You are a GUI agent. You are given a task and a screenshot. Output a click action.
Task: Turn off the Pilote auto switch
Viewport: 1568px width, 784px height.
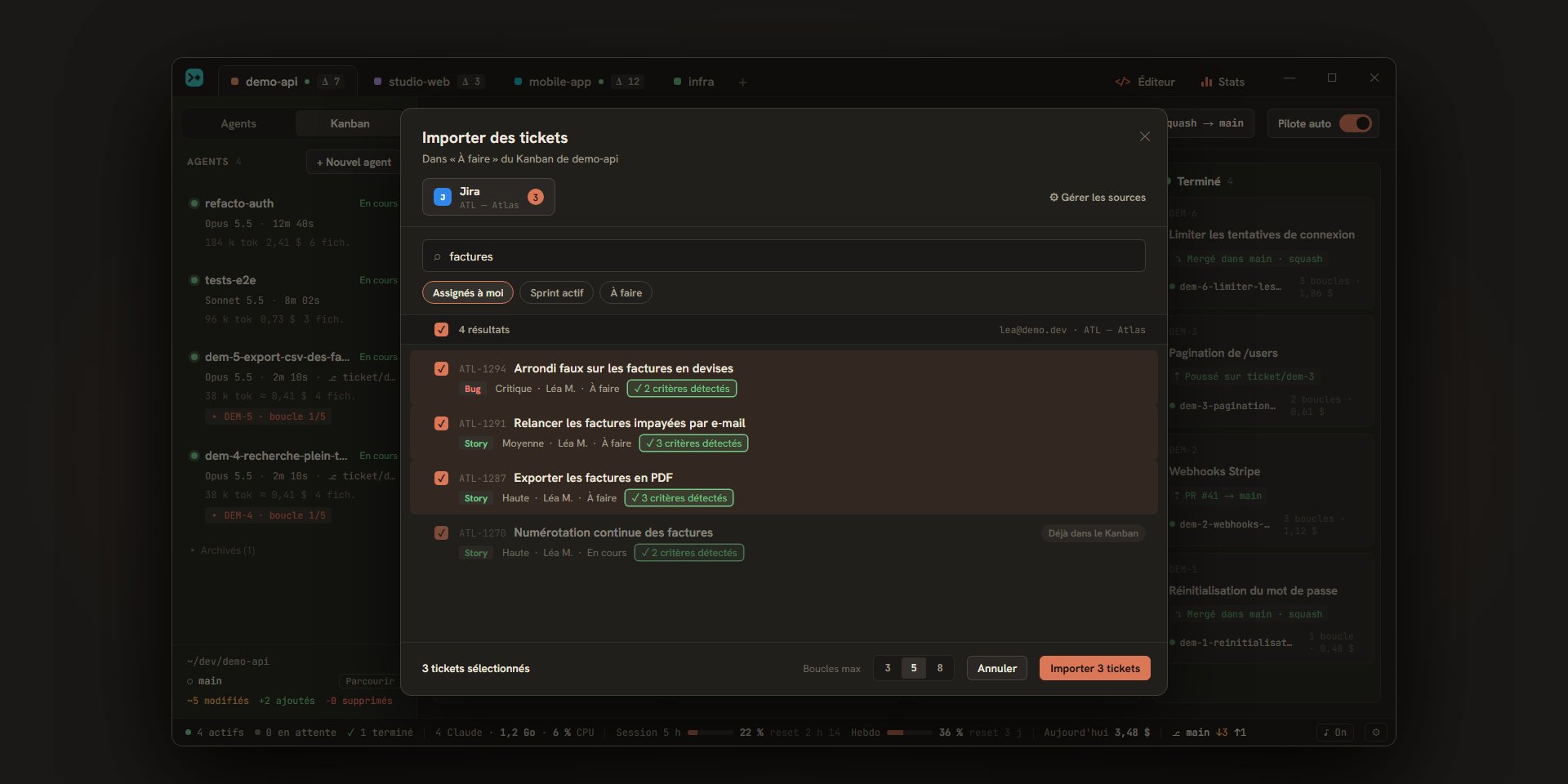(x=1356, y=123)
